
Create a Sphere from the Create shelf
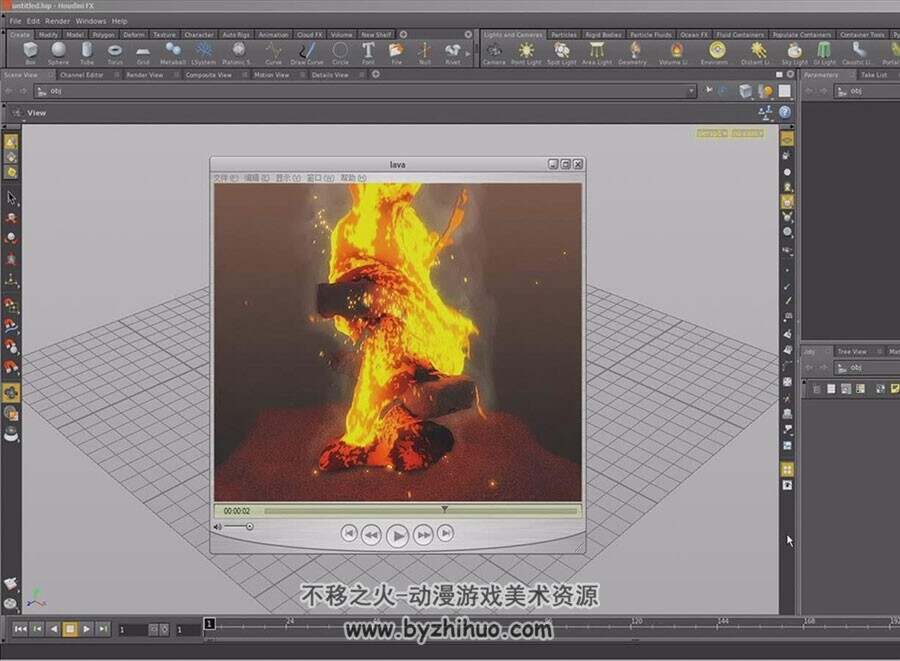(58, 53)
